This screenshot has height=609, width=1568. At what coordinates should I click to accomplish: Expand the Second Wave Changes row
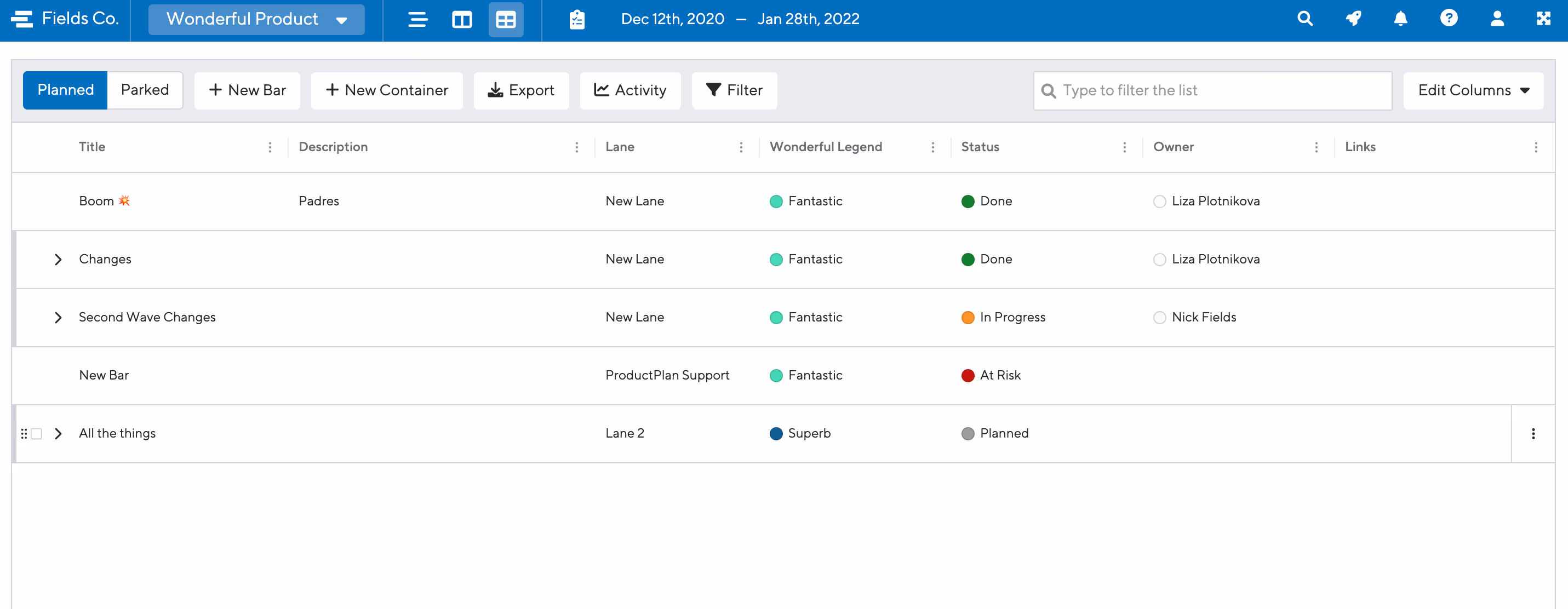point(58,318)
